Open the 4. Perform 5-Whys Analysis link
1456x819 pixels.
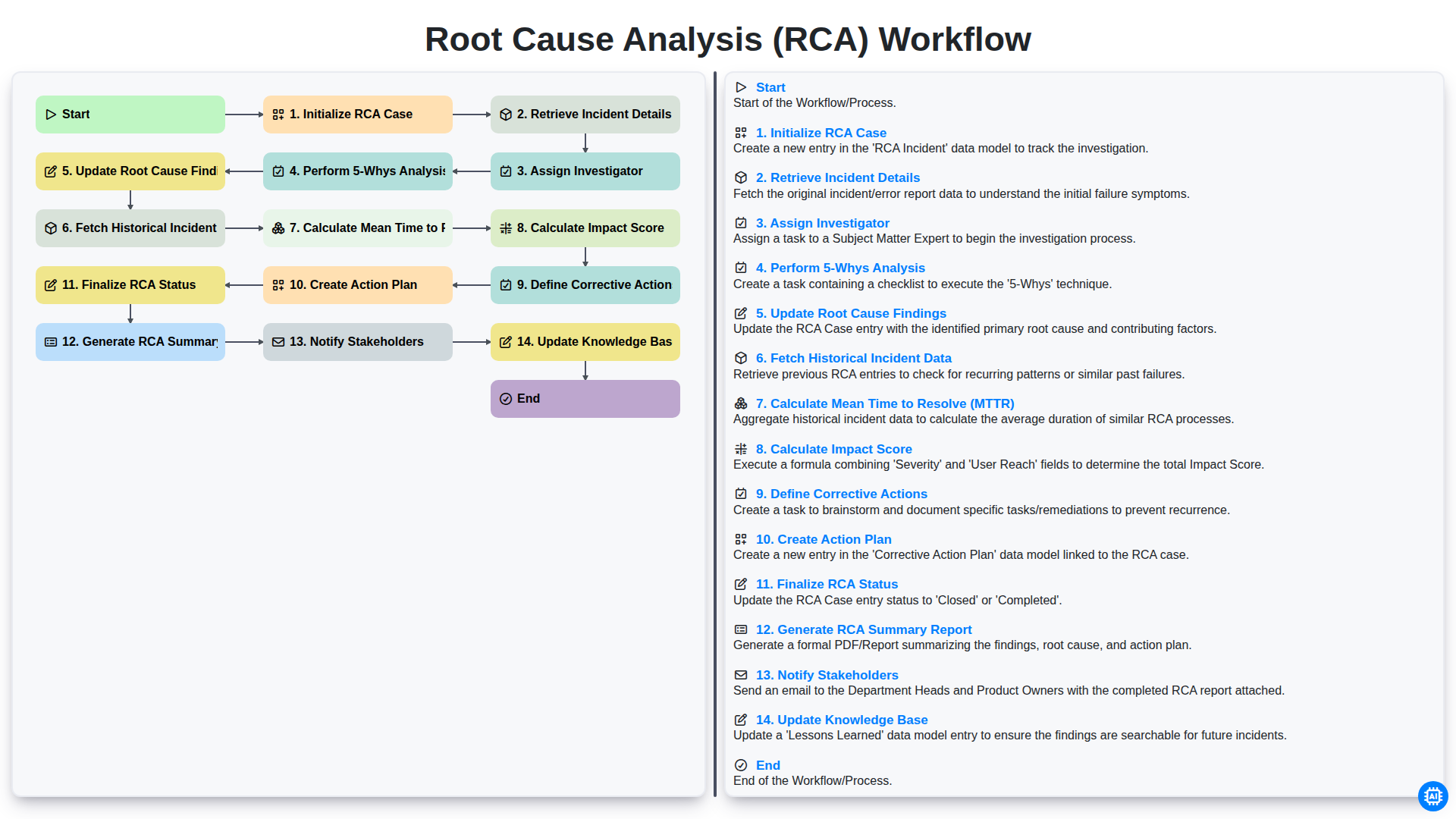[x=840, y=268]
